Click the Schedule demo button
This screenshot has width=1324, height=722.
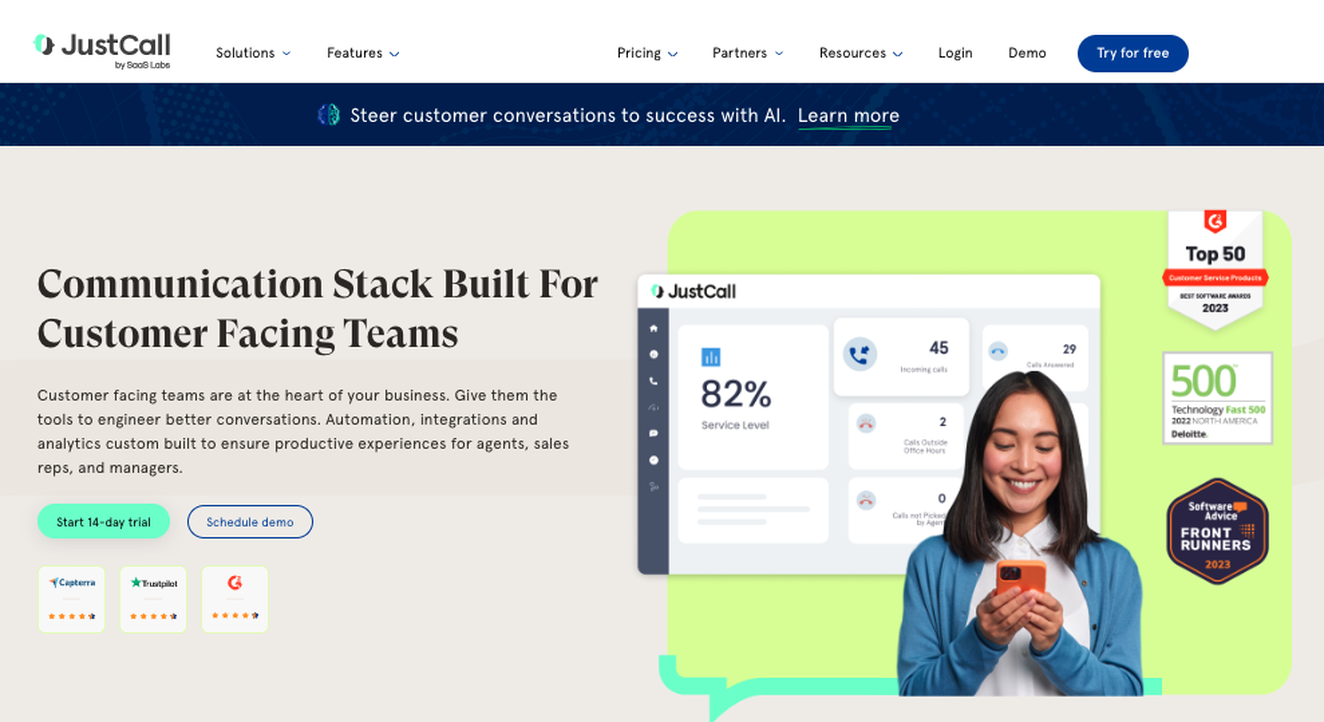click(x=250, y=522)
